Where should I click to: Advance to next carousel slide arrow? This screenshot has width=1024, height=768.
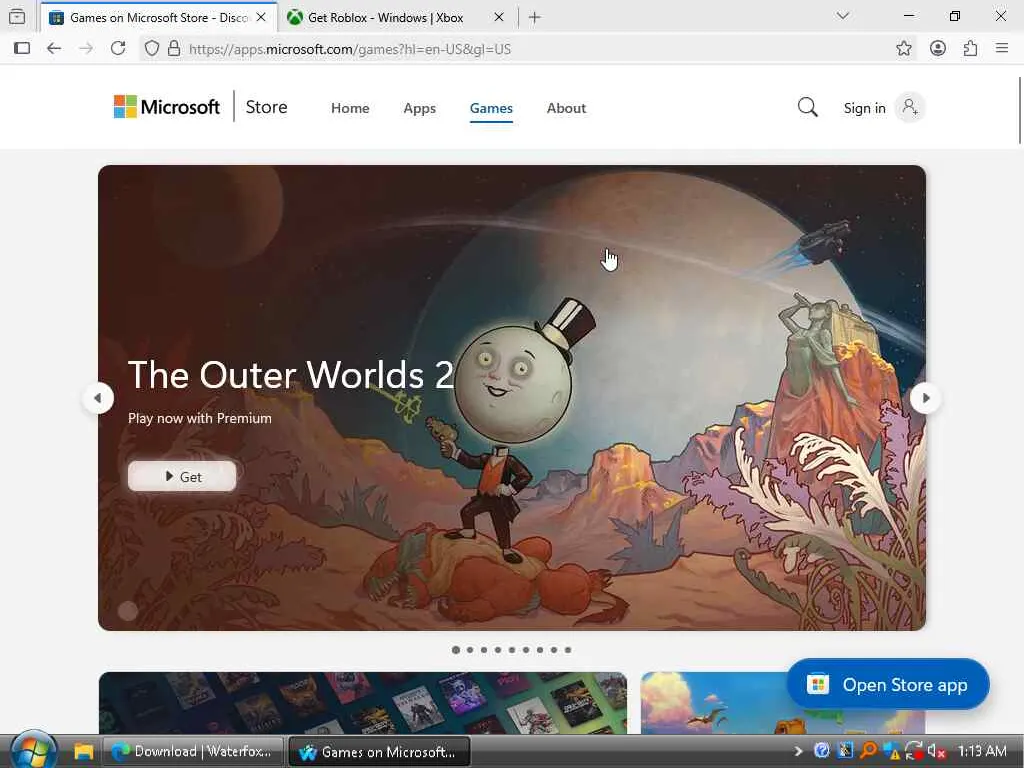(925, 398)
